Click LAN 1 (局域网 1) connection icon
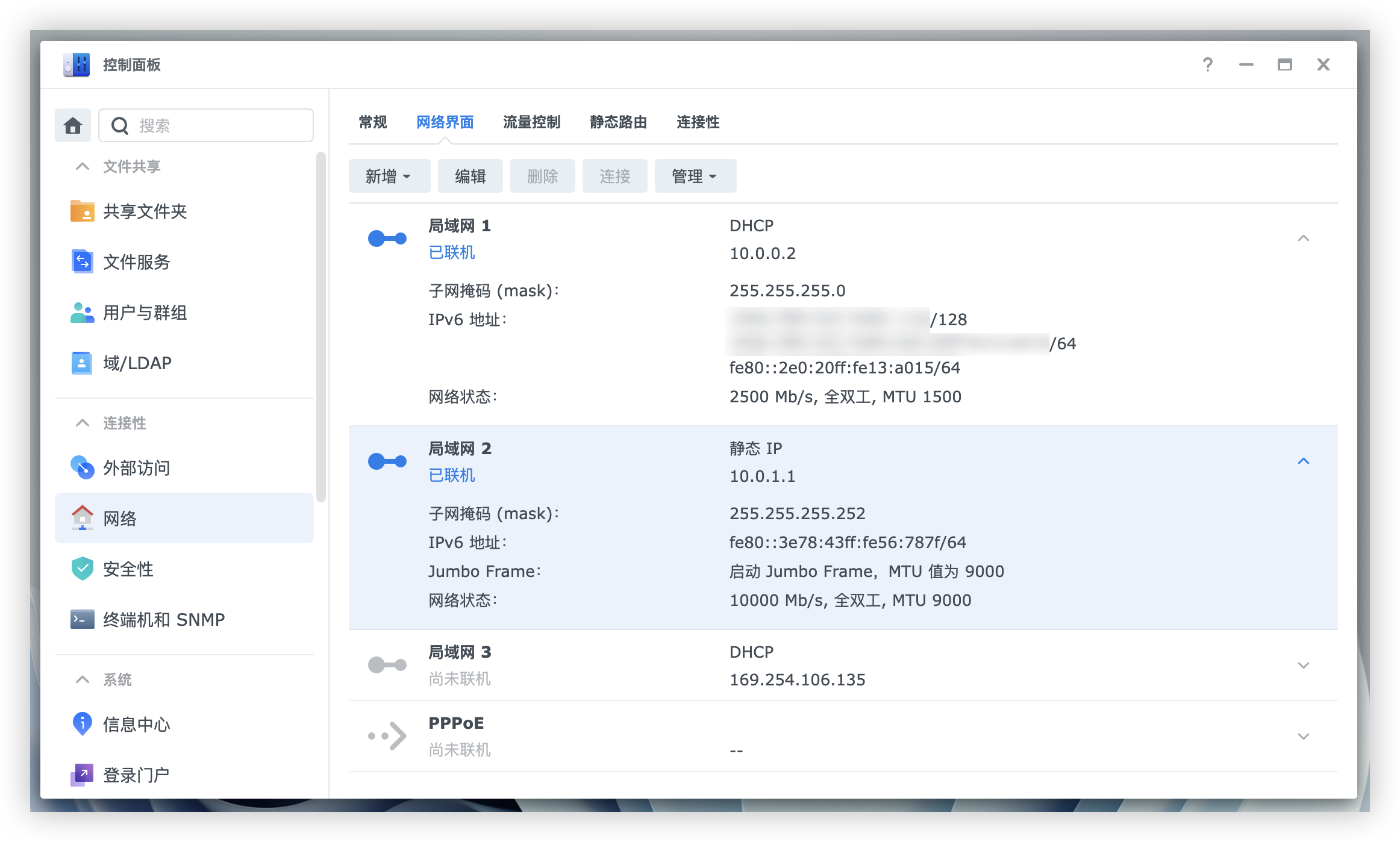 387,239
